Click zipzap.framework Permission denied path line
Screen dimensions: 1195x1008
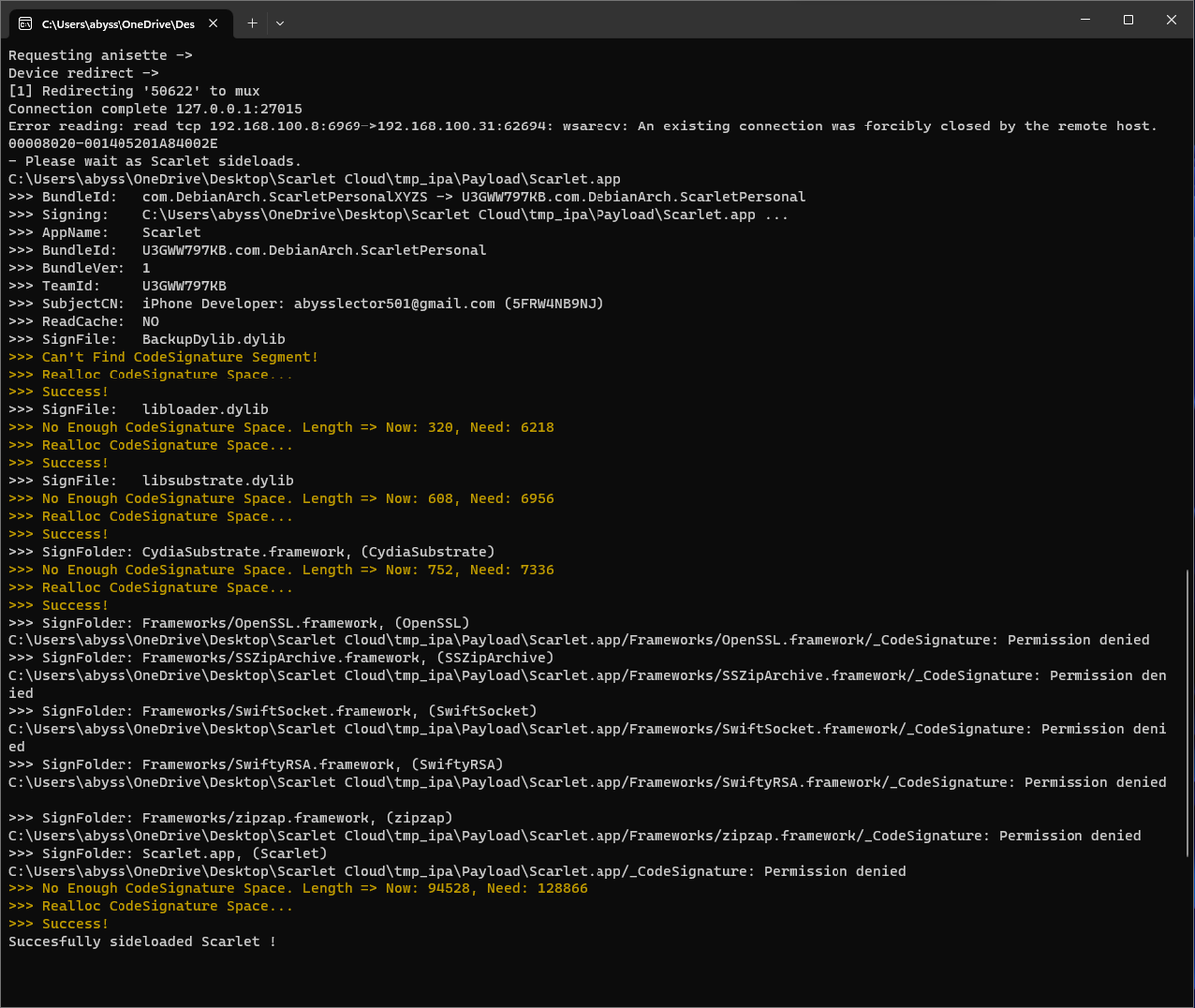[575, 836]
